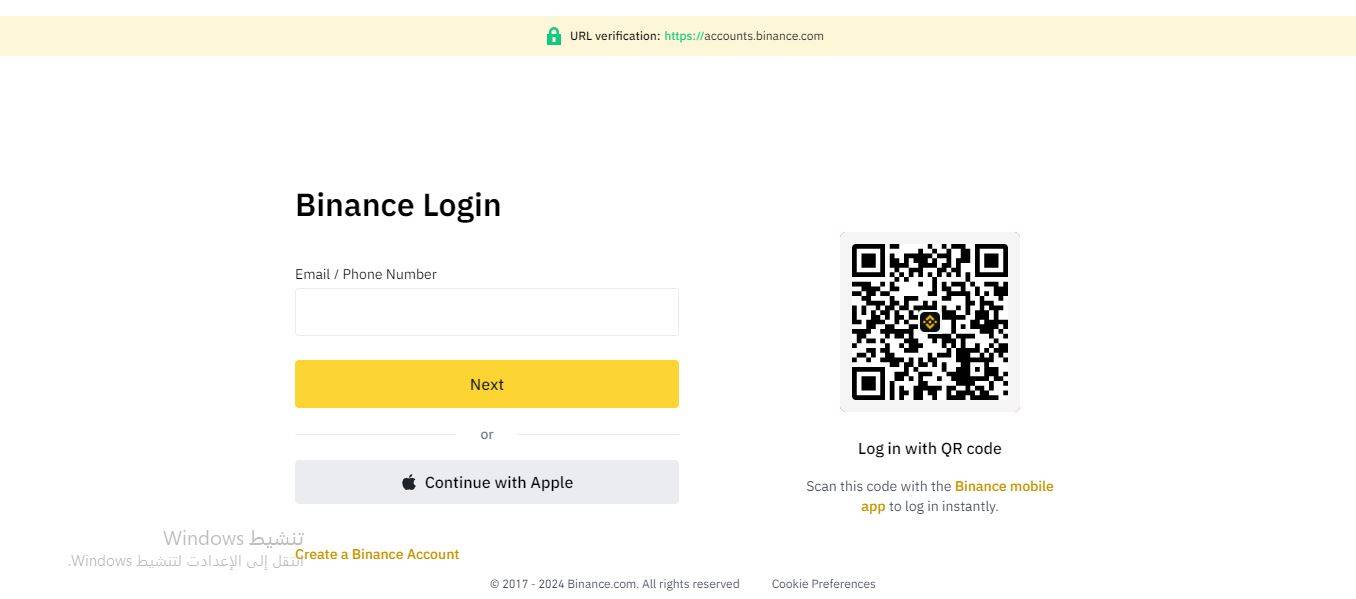Follow the Binance mobile app link
Image resolution: width=1356 pixels, height=599 pixels.
click(1003, 486)
